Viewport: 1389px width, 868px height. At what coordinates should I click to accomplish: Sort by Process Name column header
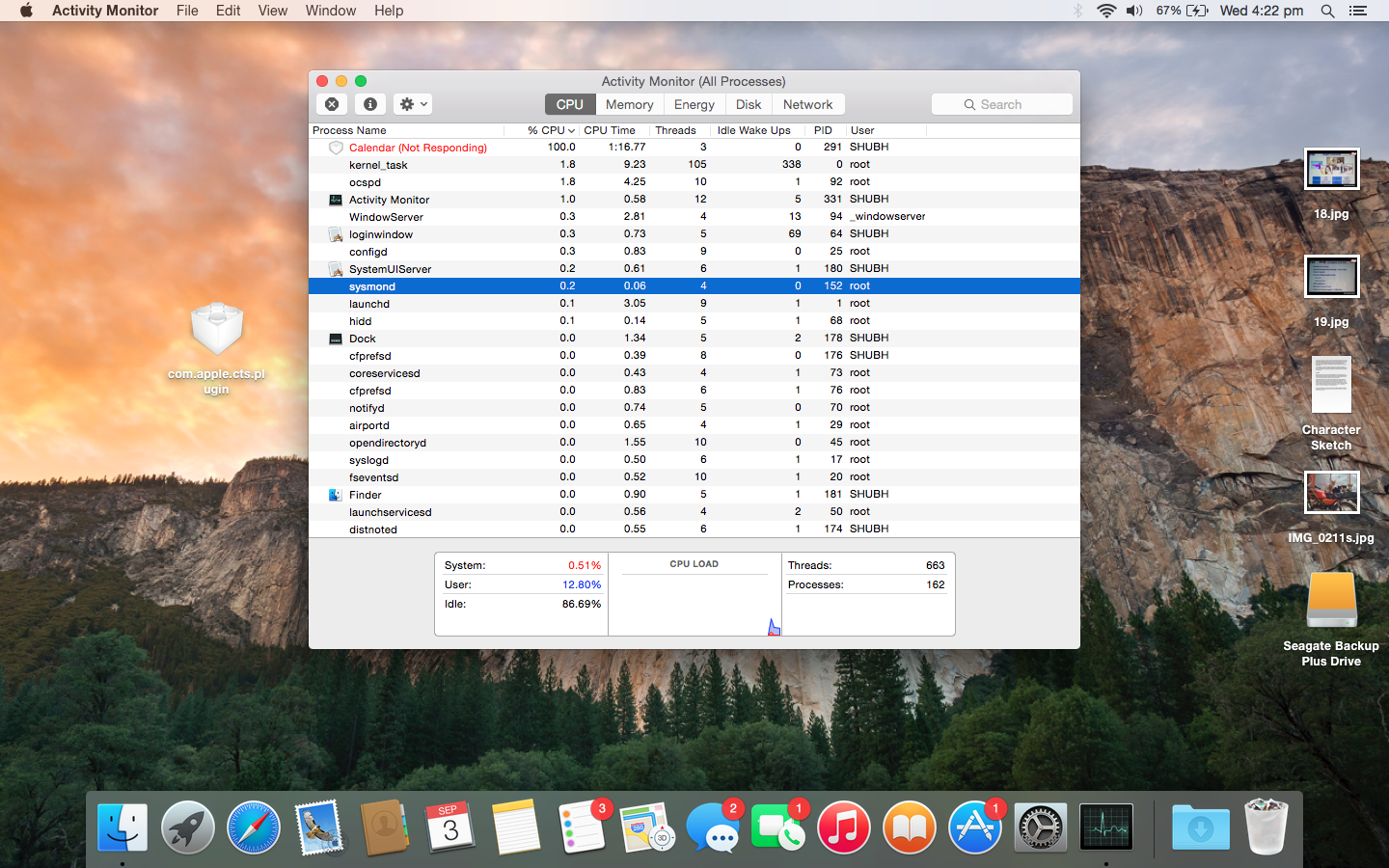[406, 130]
